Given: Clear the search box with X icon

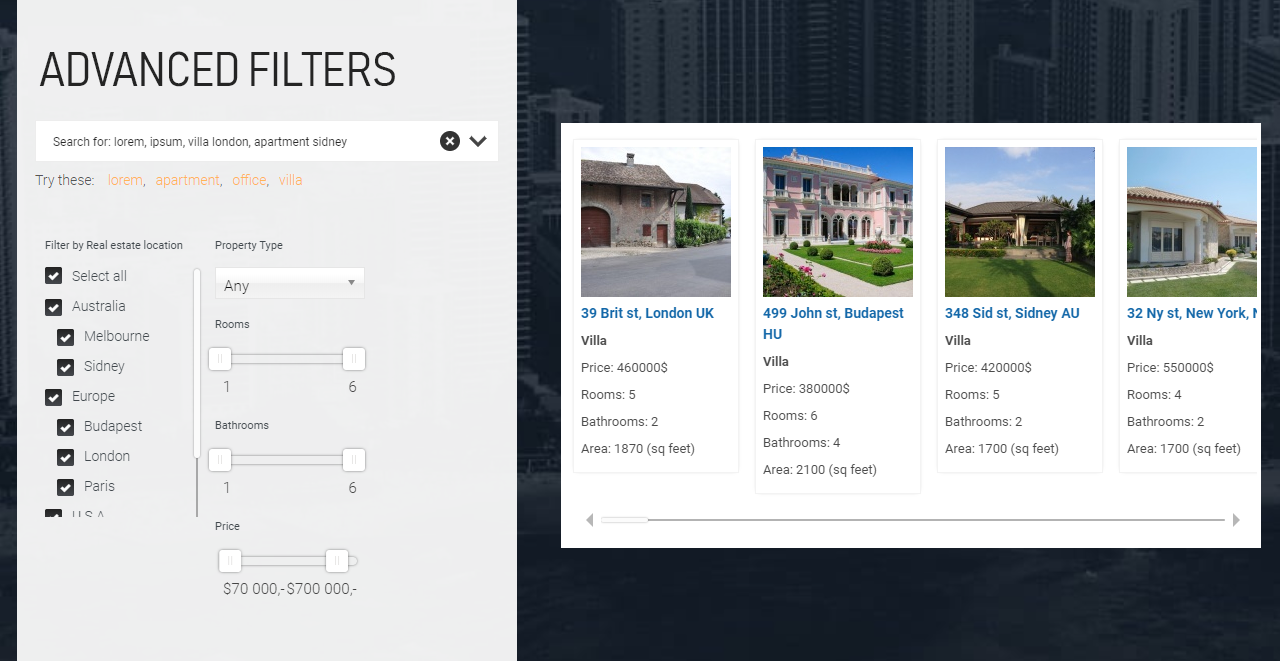Looking at the screenshot, I should pyautogui.click(x=450, y=141).
